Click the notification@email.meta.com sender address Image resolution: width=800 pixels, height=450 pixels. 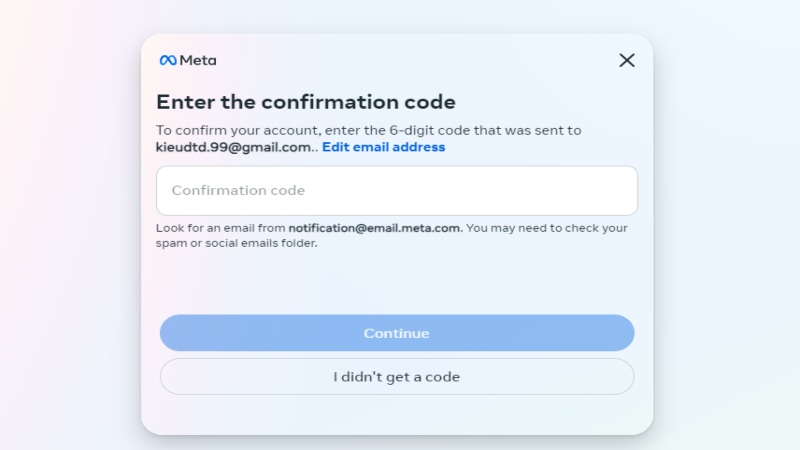374,228
